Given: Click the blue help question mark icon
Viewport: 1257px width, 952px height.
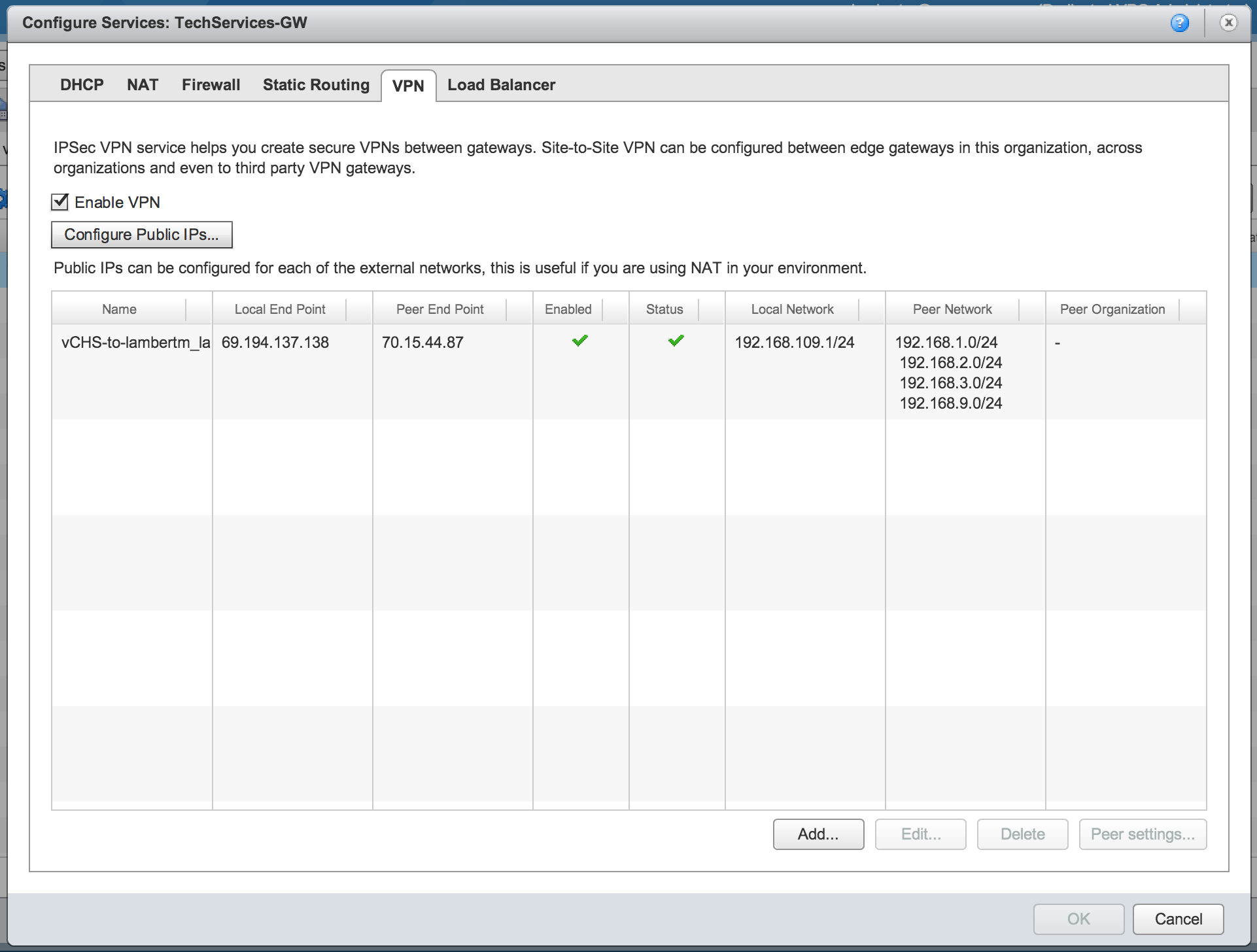Looking at the screenshot, I should pos(1179,24).
